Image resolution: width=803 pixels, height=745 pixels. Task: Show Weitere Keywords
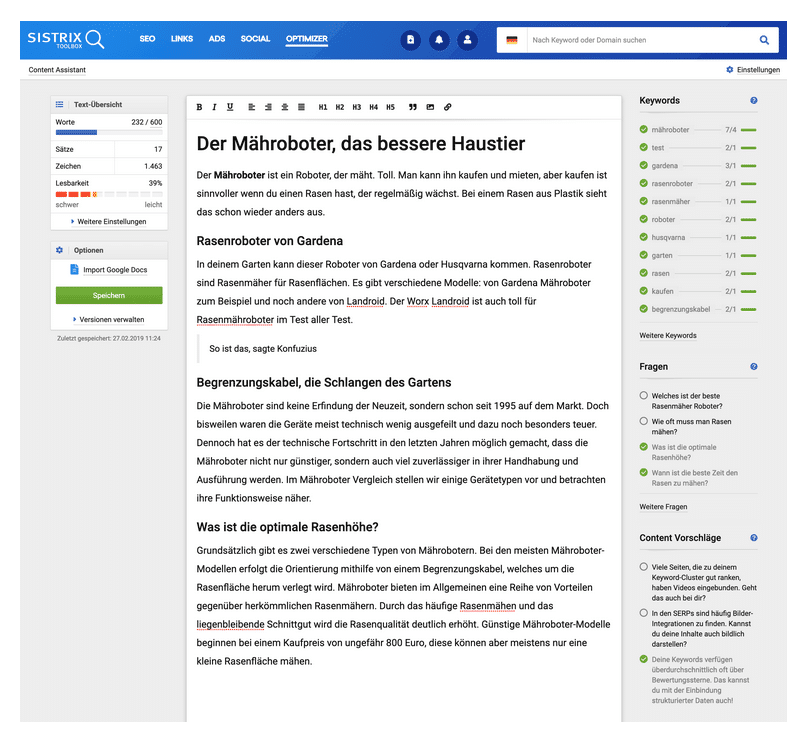(x=668, y=335)
